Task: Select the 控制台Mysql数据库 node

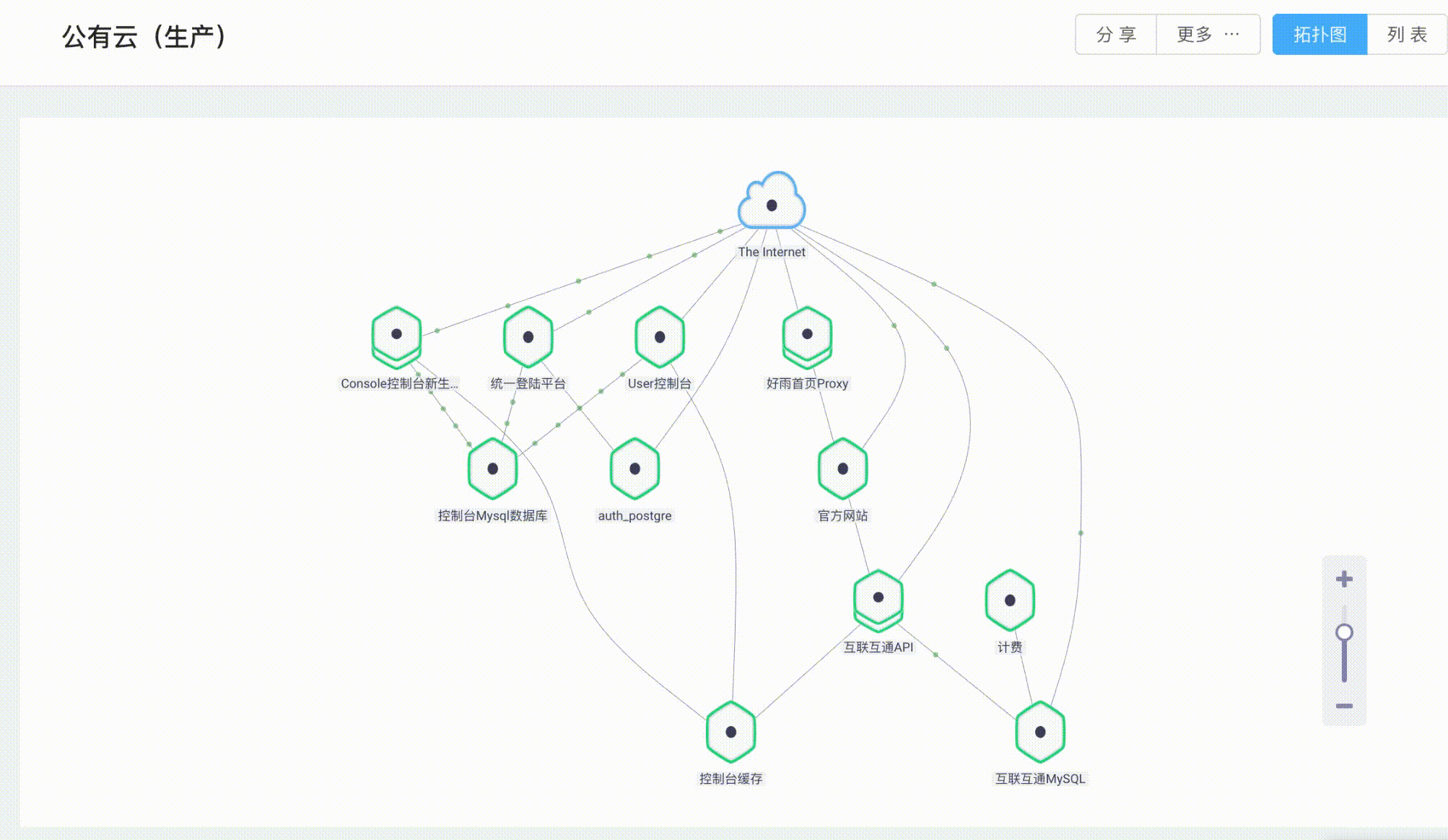Action: coord(492,468)
